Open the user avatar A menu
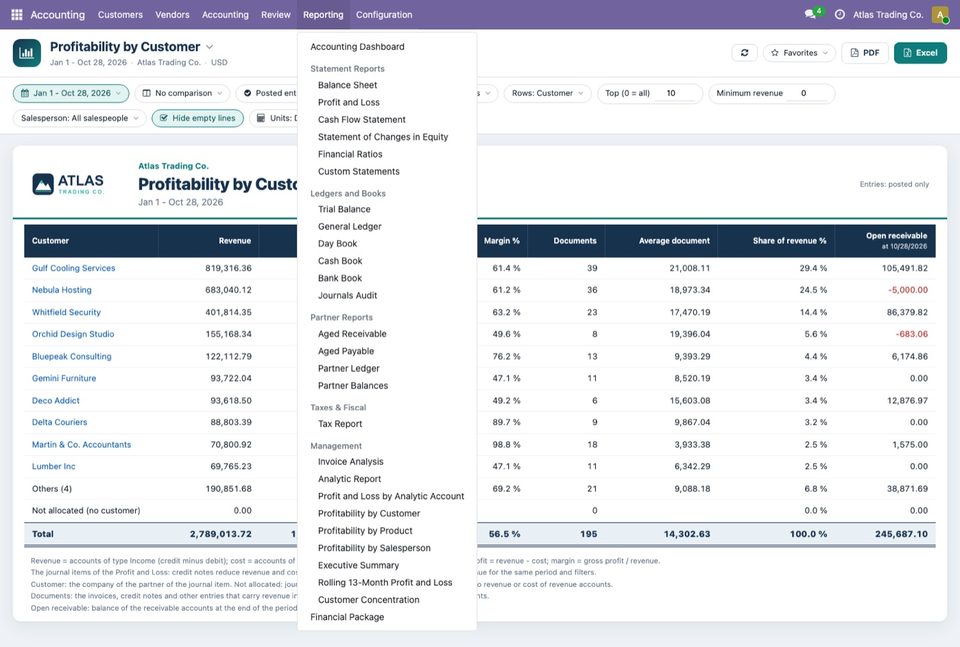Image resolution: width=960 pixels, height=647 pixels. (x=940, y=14)
